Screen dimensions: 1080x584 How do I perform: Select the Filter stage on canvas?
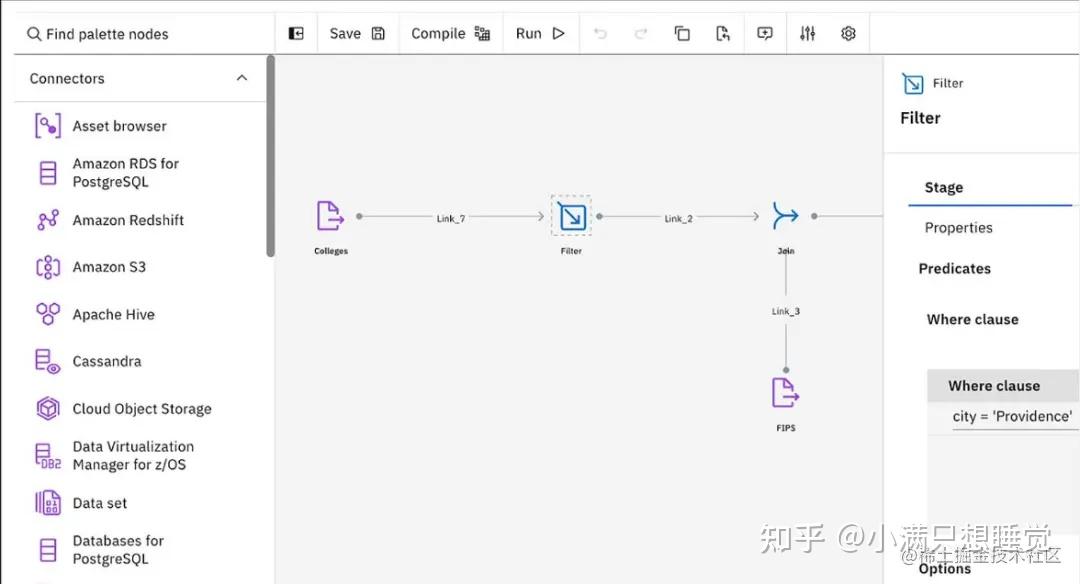(x=570, y=216)
